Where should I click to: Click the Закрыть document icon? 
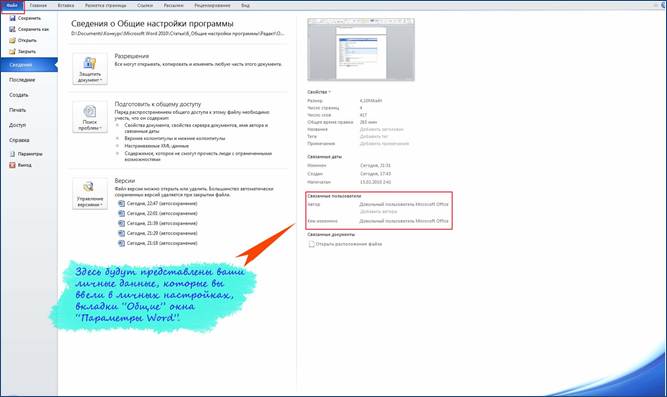(12, 51)
